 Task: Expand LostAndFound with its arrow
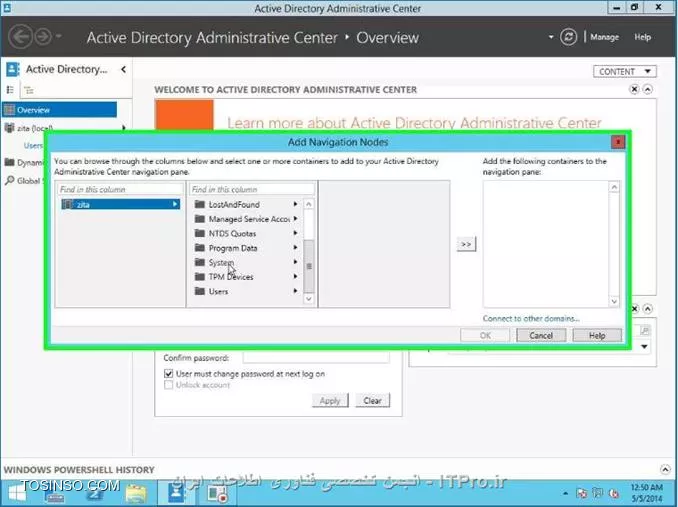click(x=295, y=204)
